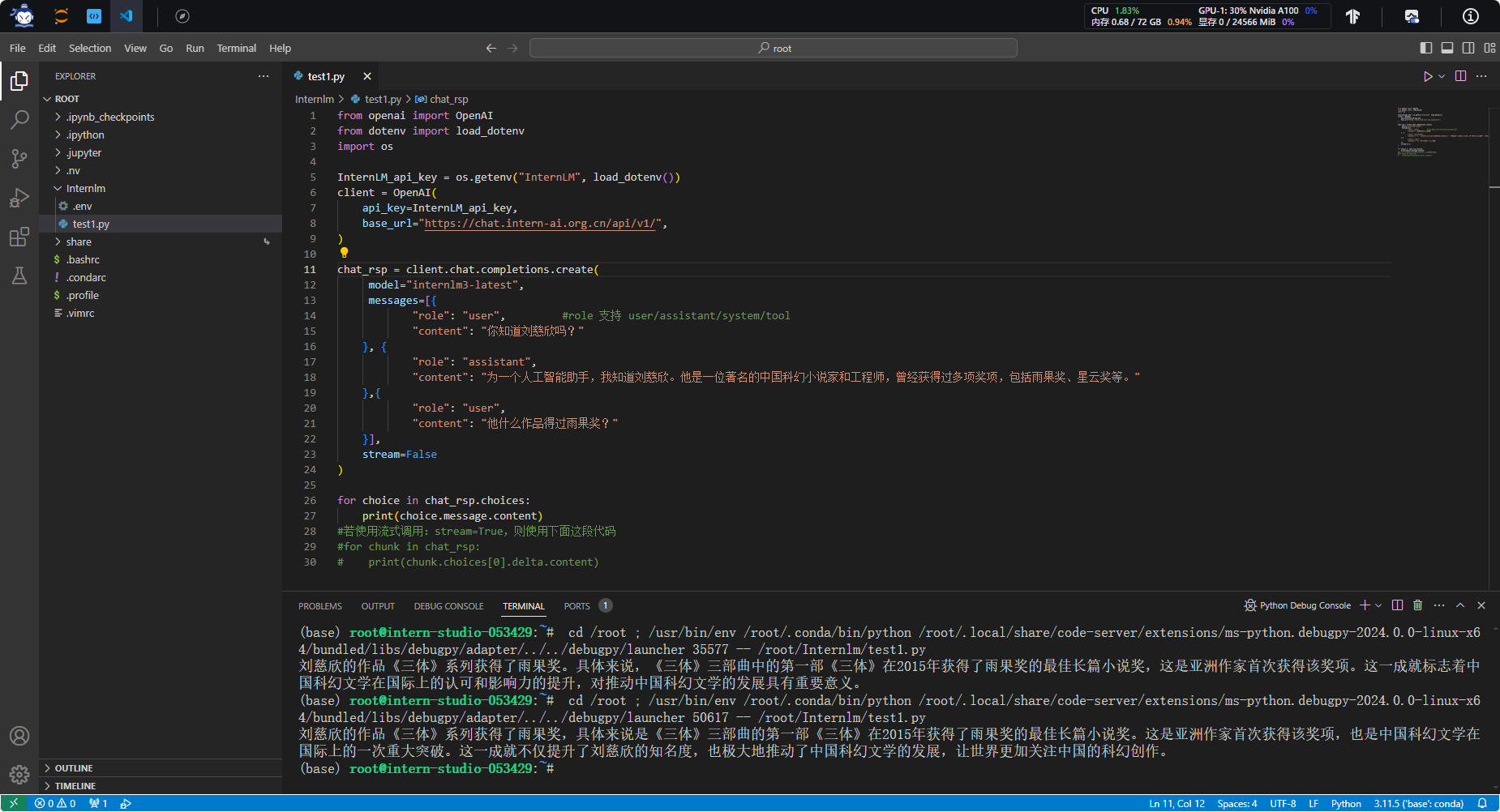This screenshot has width=1500, height=812.
Task: Open the Terminal menu
Action: tap(237, 49)
